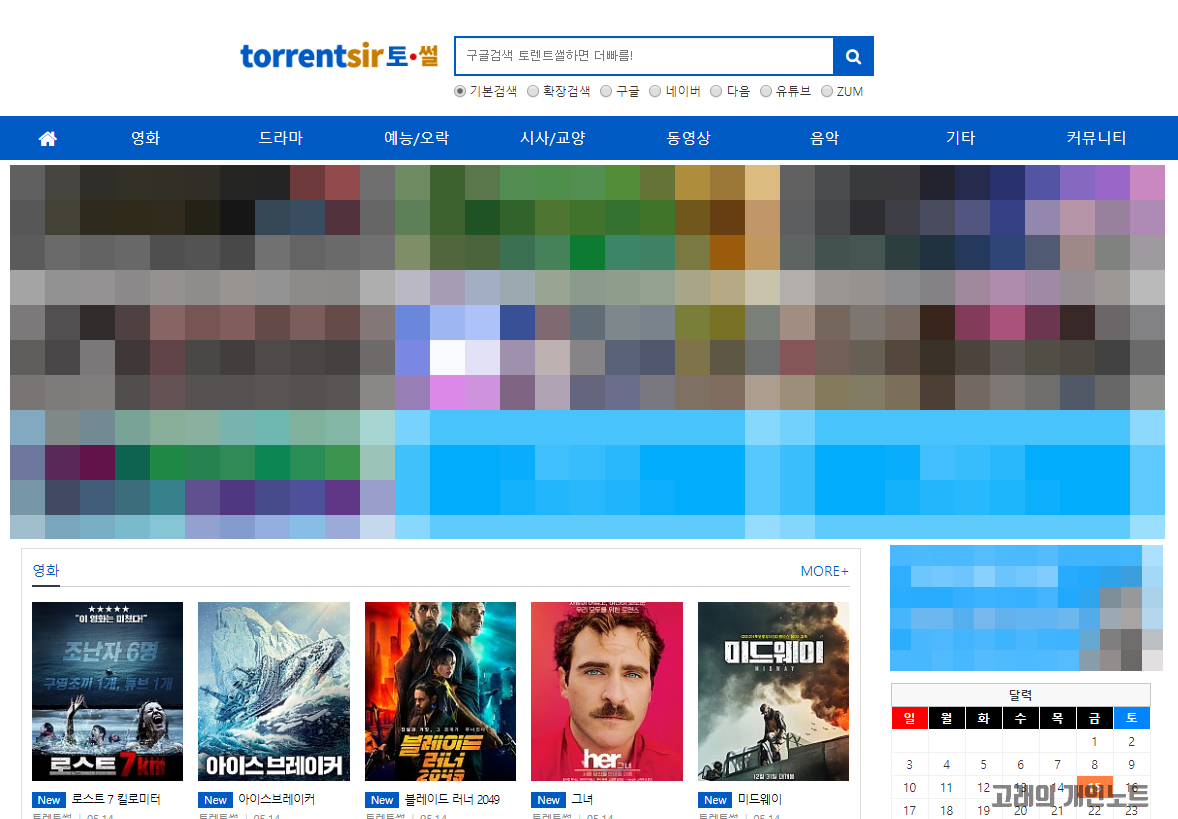Select calendar date 1
Viewport: 1178px width, 819px height.
(x=1095, y=742)
